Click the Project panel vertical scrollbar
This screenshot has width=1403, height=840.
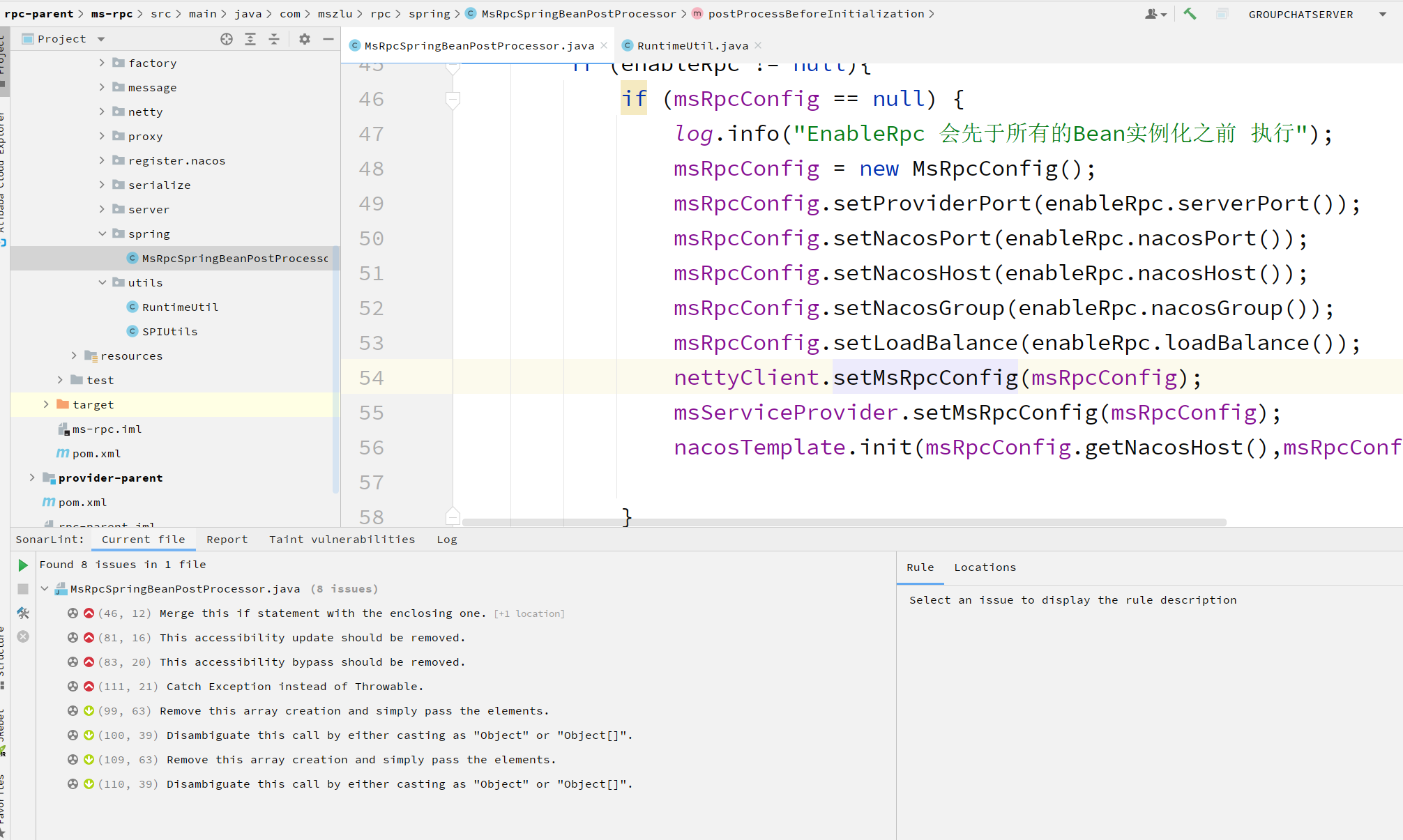coord(336,369)
